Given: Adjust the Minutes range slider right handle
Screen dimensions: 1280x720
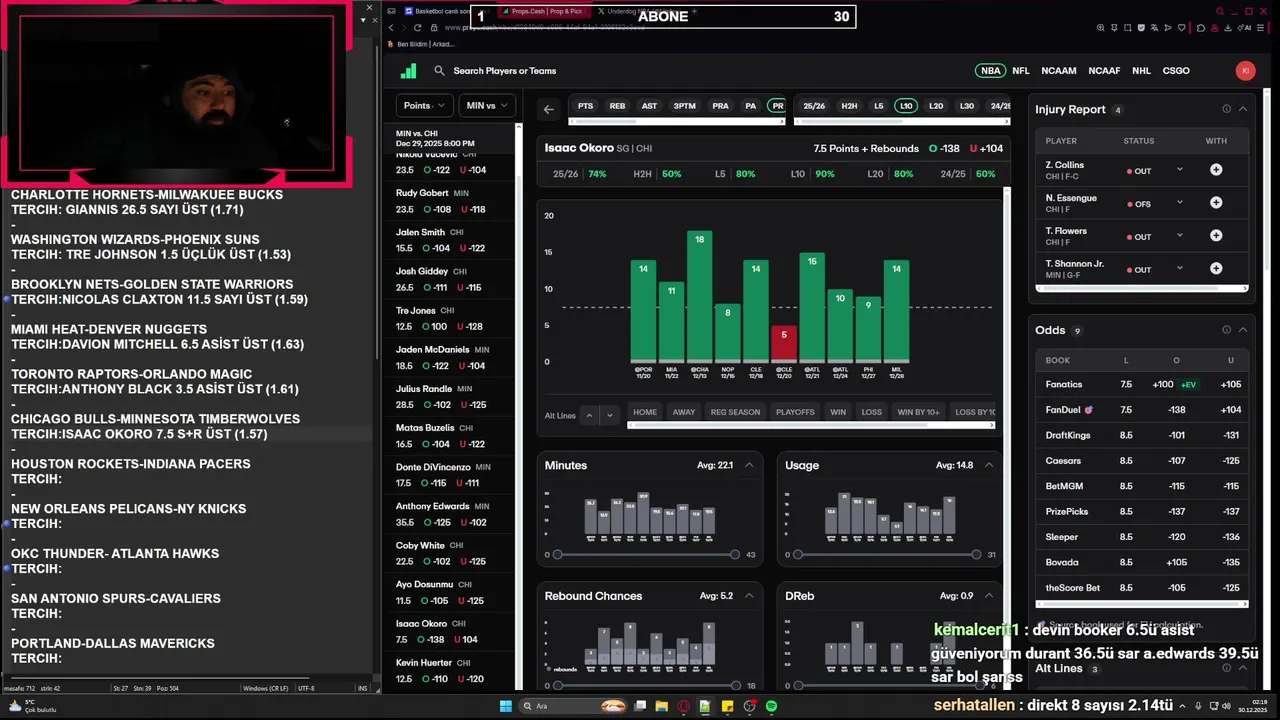Looking at the screenshot, I should coord(735,554).
